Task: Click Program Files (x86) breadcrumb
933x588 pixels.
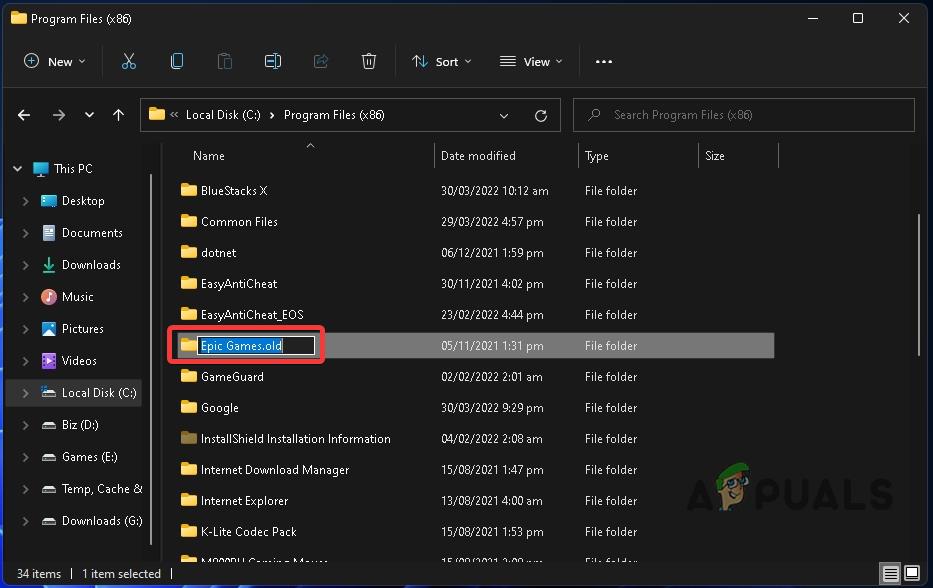Action: coord(334,115)
